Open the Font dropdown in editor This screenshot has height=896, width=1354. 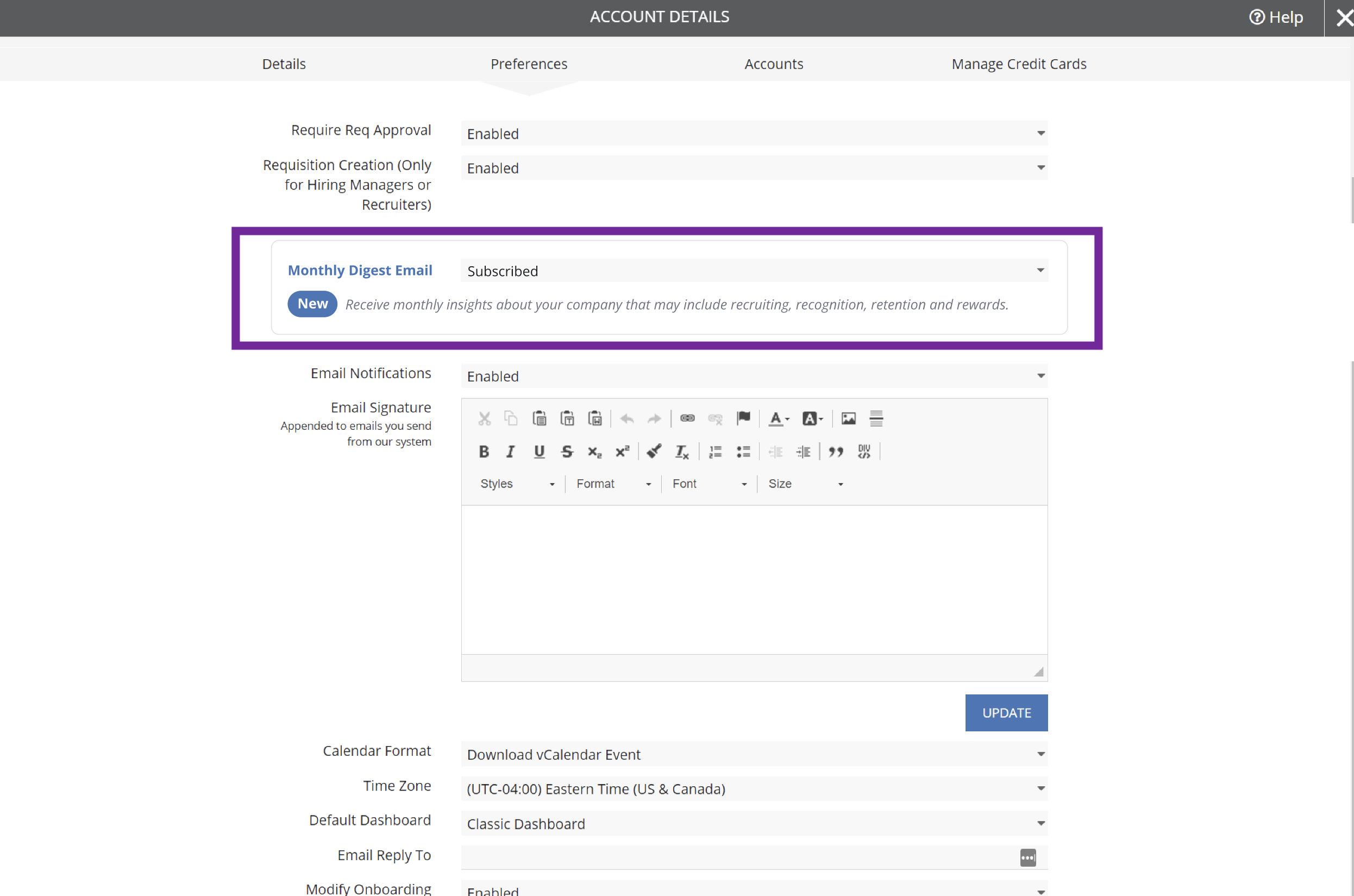pyautogui.click(x=710, y=484)
